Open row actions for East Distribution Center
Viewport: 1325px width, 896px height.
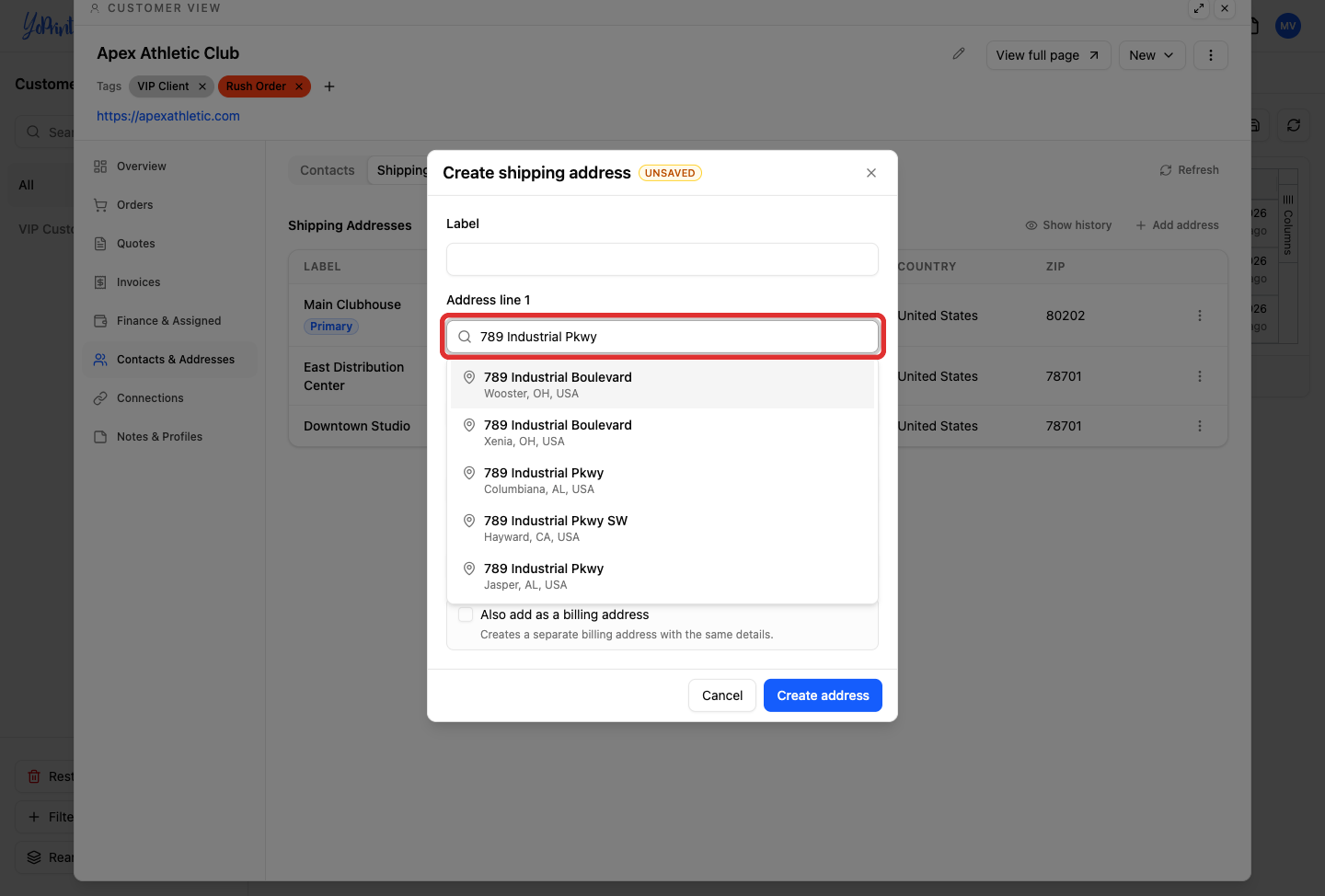[1200, 376]
